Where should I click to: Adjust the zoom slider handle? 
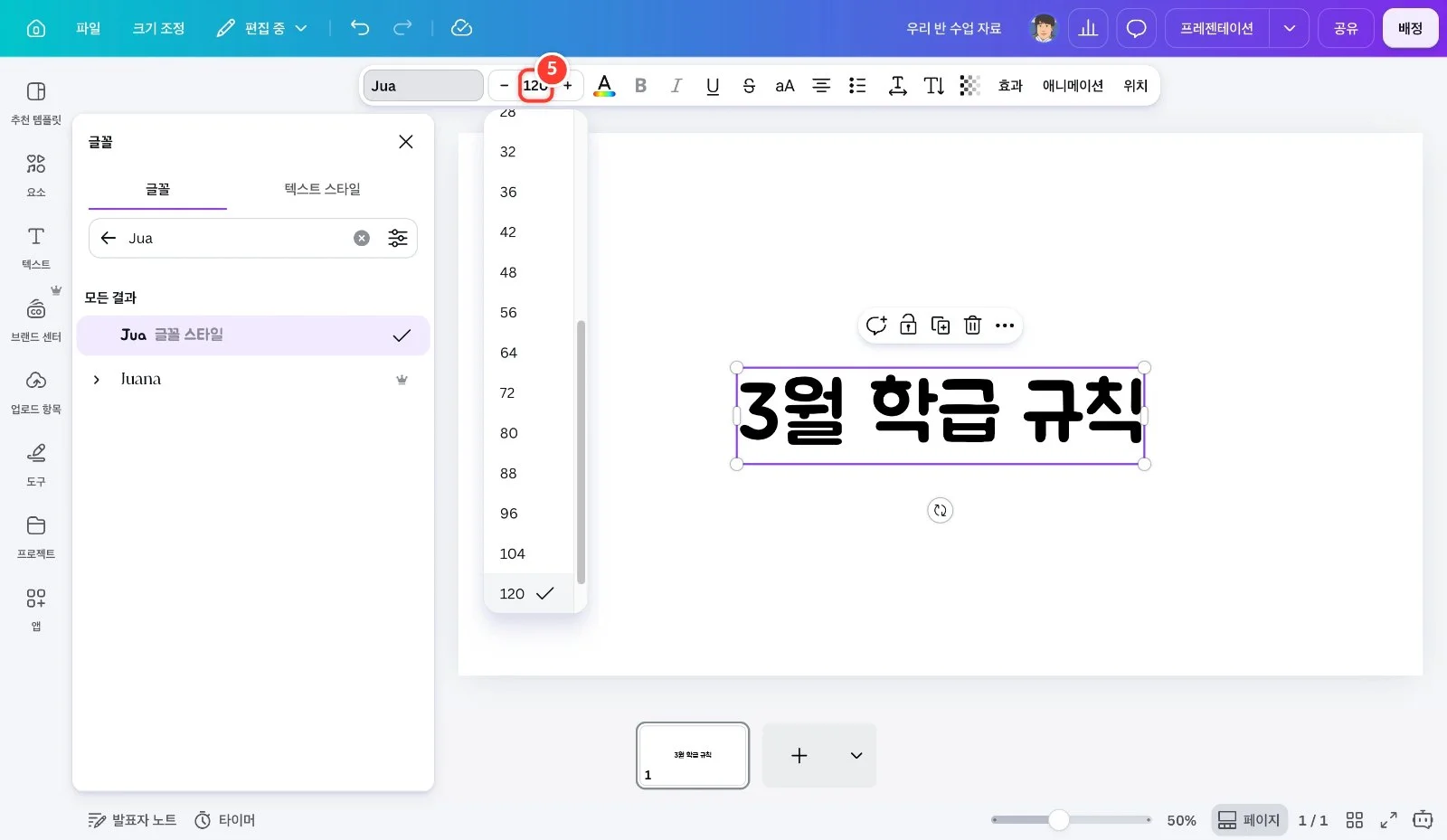[x=1059, y=820]
